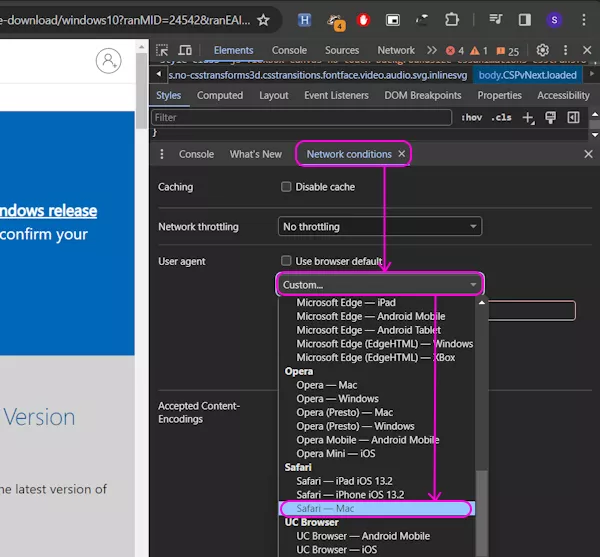Open the Chrome extensions puzzle icon
Viewport: 600px width, 557px height.
click(x=452, y=19)
